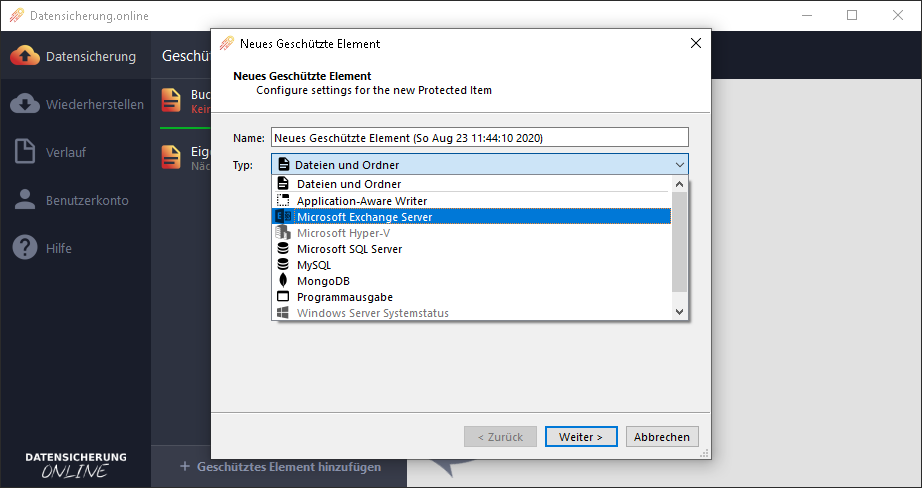Click the plus icon beside Geschütztes Element hinzufügen
This screenshot has width=922, height=488.
click(185, 466)
